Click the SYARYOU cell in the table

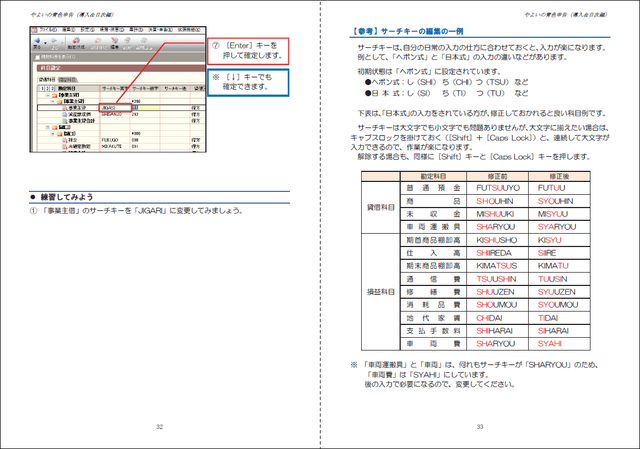[557, 227]
